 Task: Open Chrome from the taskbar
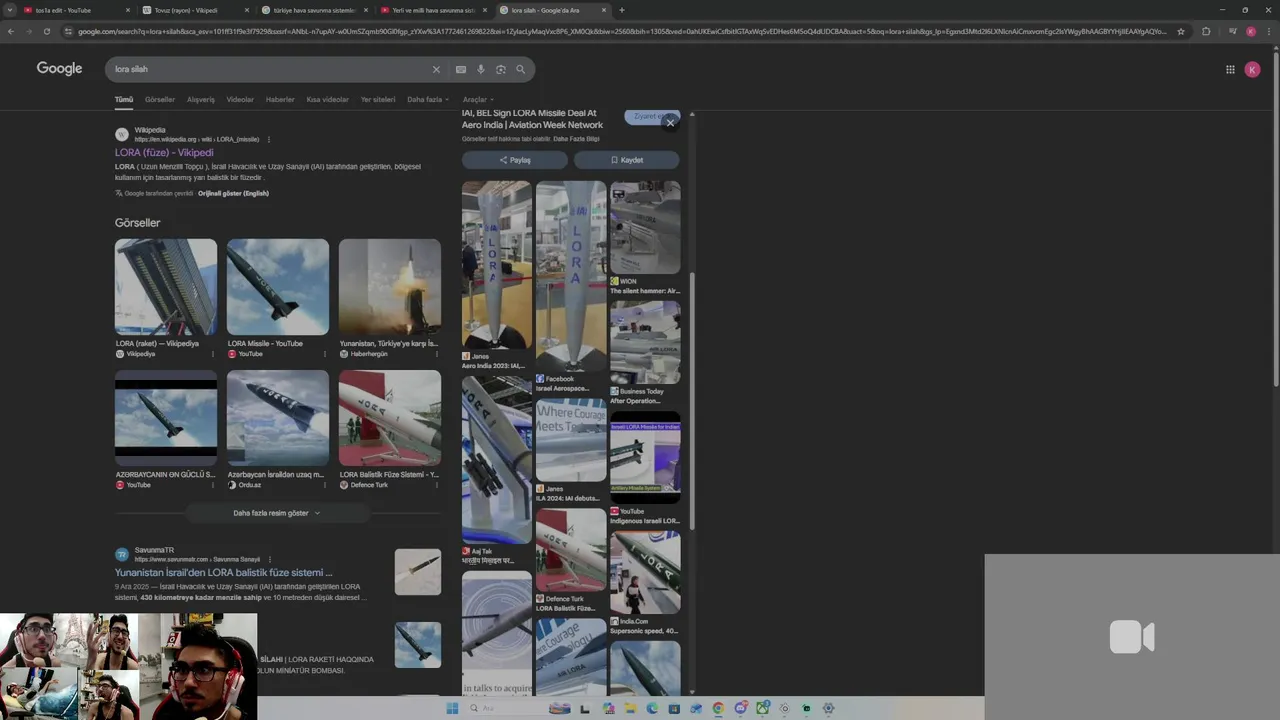tap(718, 708)
